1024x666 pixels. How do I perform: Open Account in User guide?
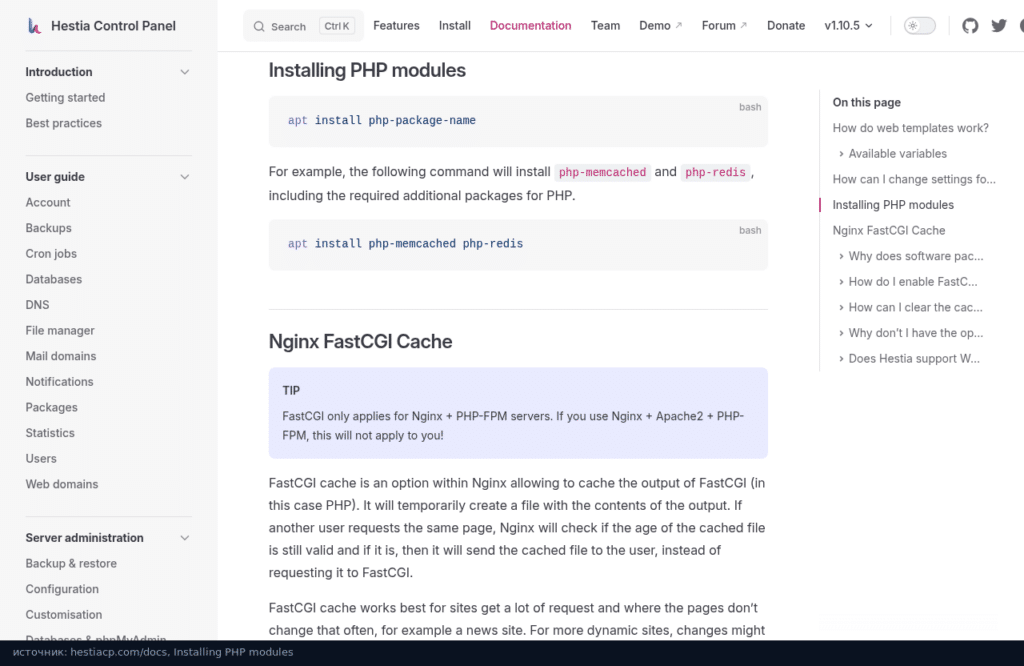tap(48, 202)
